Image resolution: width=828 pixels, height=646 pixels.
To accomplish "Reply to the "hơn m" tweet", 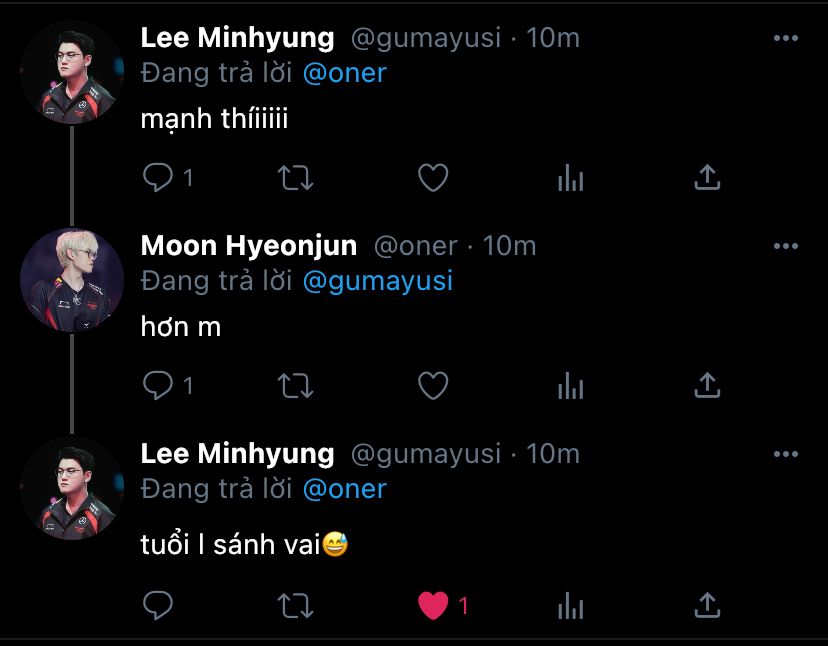I will (x=158, y=385).
